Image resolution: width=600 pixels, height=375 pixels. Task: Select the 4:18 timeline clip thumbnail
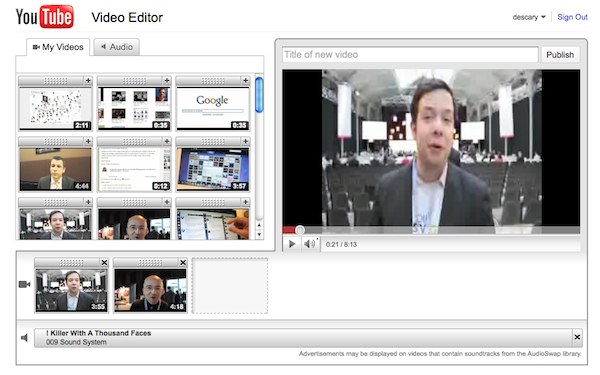pos(150,290)
